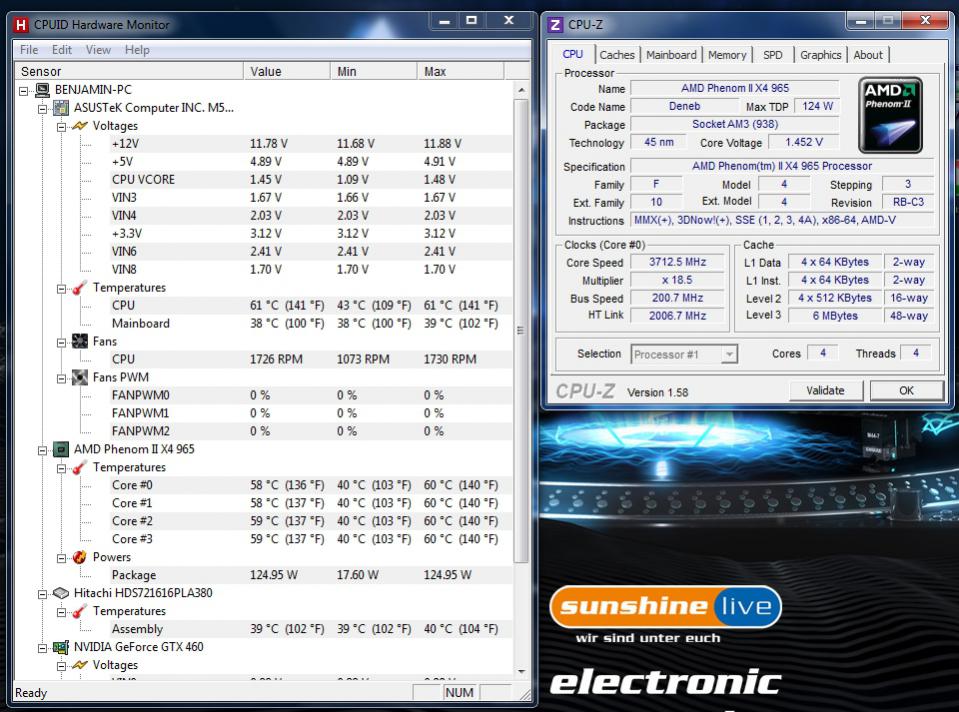Switch to the Memory tab in CPU-Z
Viewport: 959px width, 712px height.
(727, 55)
